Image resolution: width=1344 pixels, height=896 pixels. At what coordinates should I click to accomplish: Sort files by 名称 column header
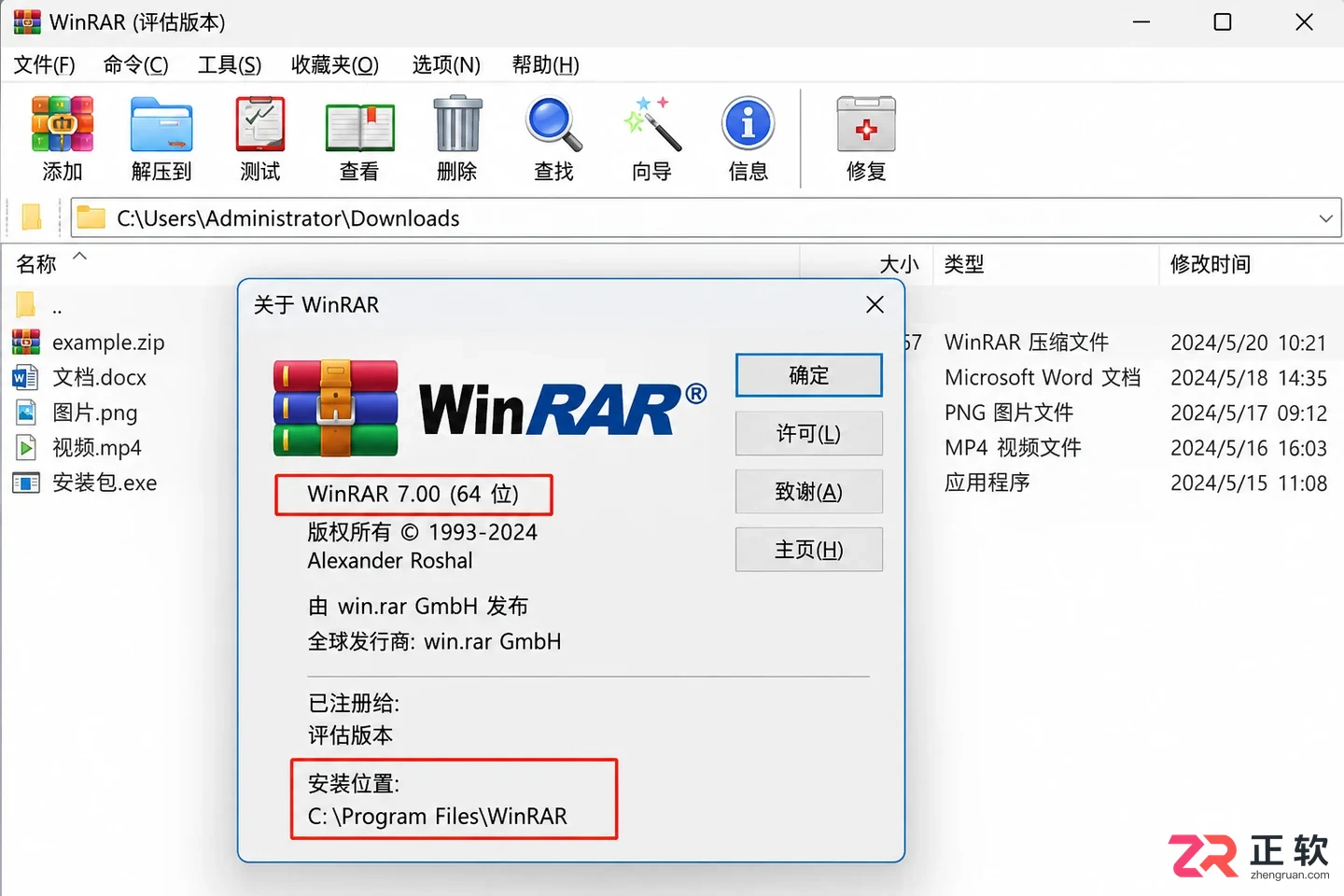coord(36,264)
